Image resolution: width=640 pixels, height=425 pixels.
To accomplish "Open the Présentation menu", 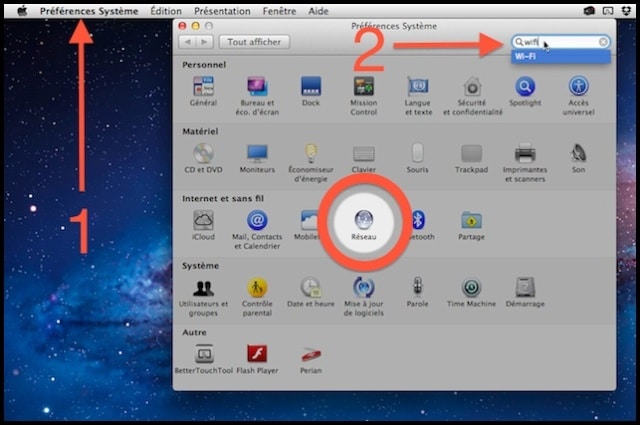I will [222, 11].
